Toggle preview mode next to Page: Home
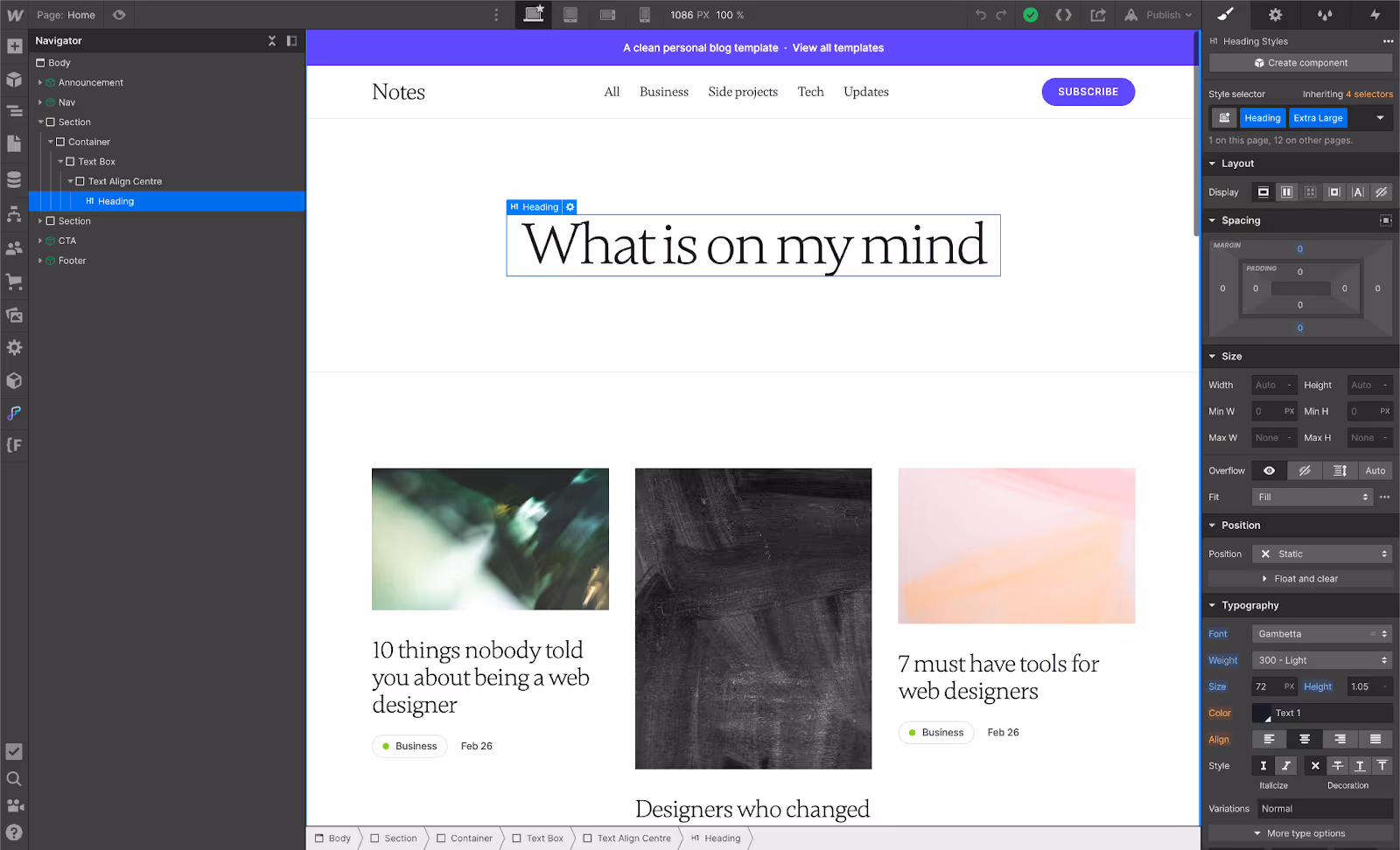The height and width of the screenshot is (850, 1400). click(119, 15)
